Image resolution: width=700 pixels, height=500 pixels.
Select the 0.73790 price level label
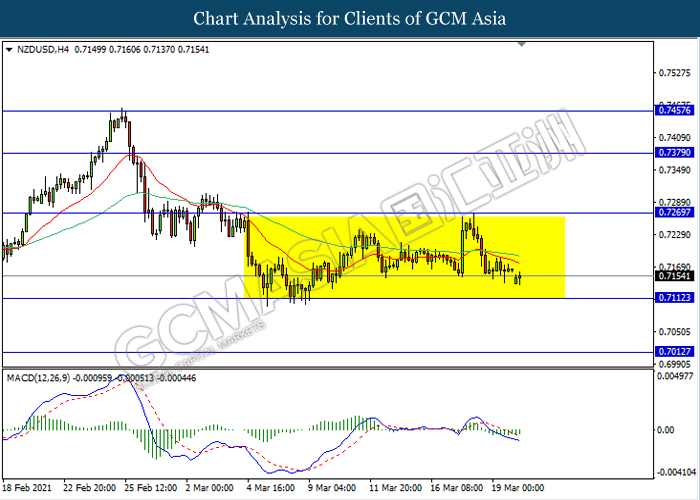(x=674, y=153)
